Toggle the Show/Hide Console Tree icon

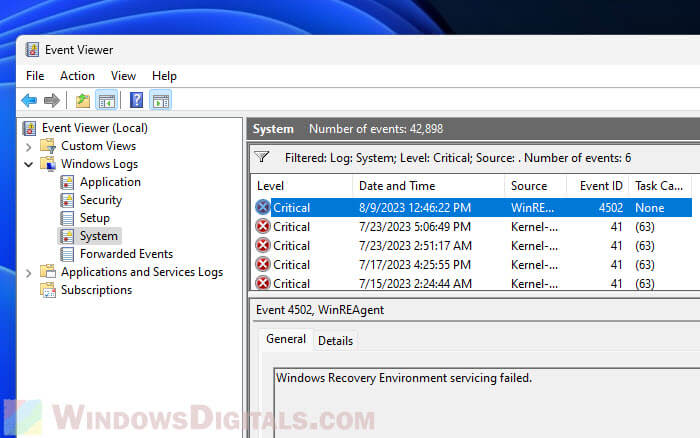click(107, 100)
